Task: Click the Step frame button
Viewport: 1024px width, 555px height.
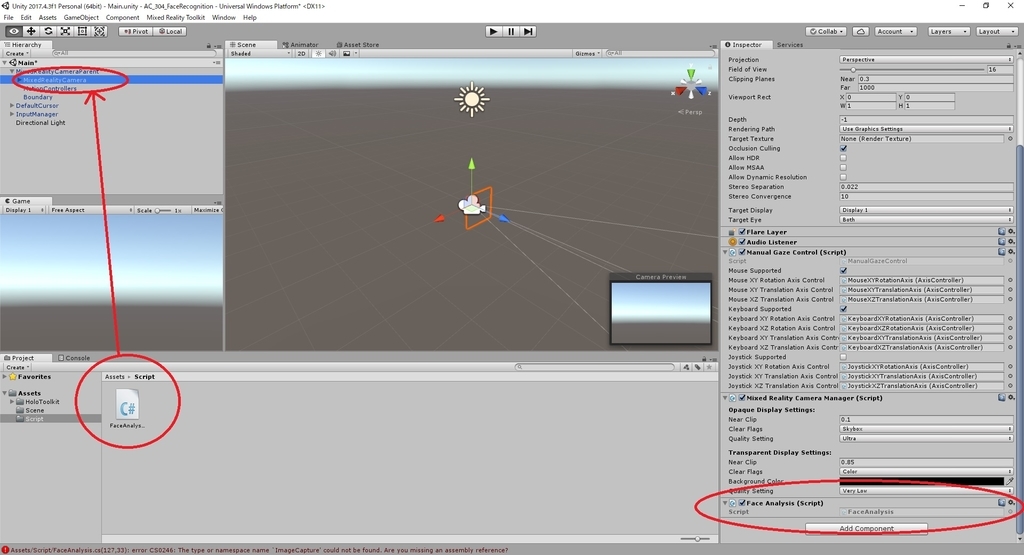Action: 528,31
